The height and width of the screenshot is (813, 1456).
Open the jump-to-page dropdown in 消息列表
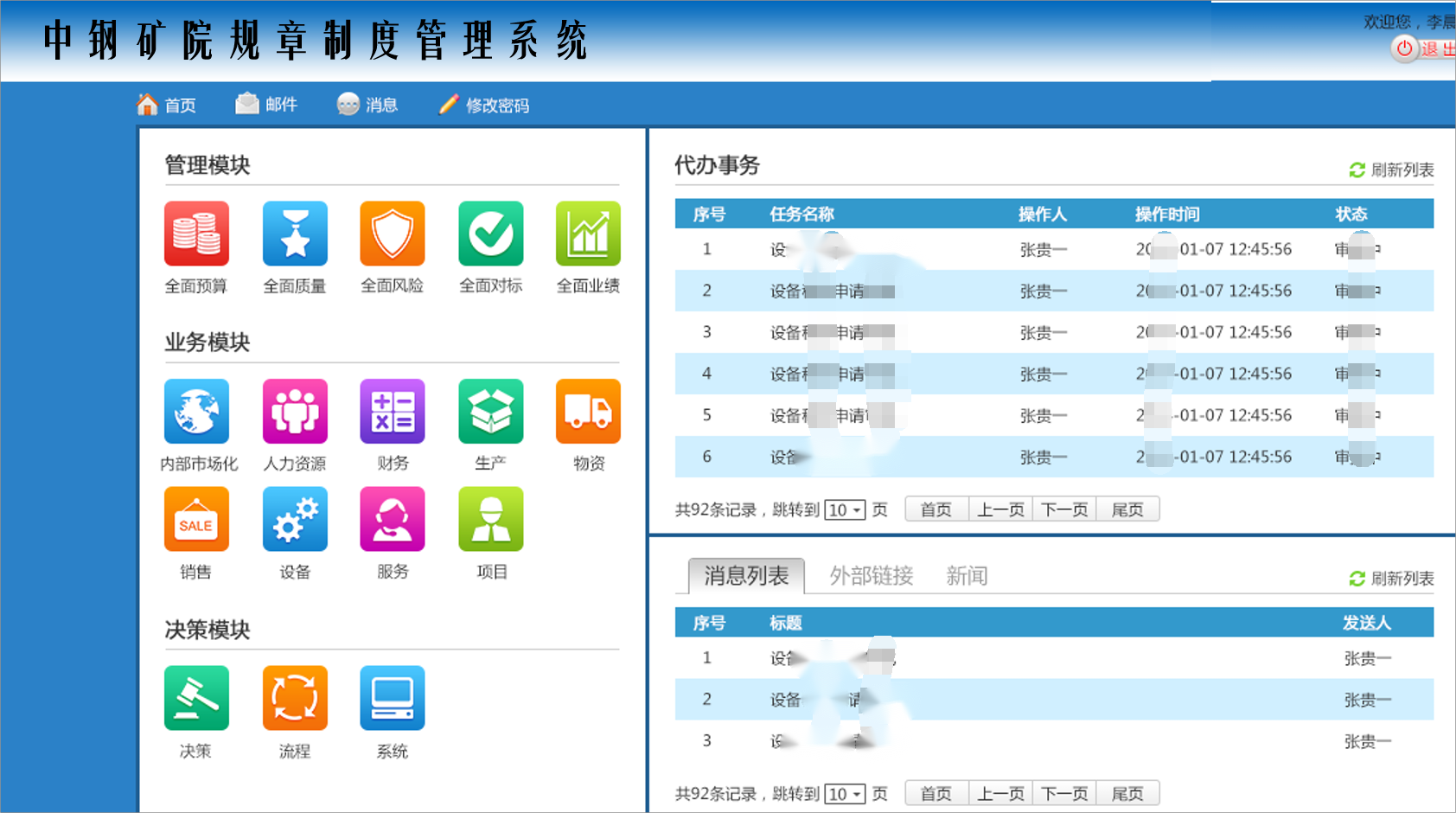click(845, 793)
